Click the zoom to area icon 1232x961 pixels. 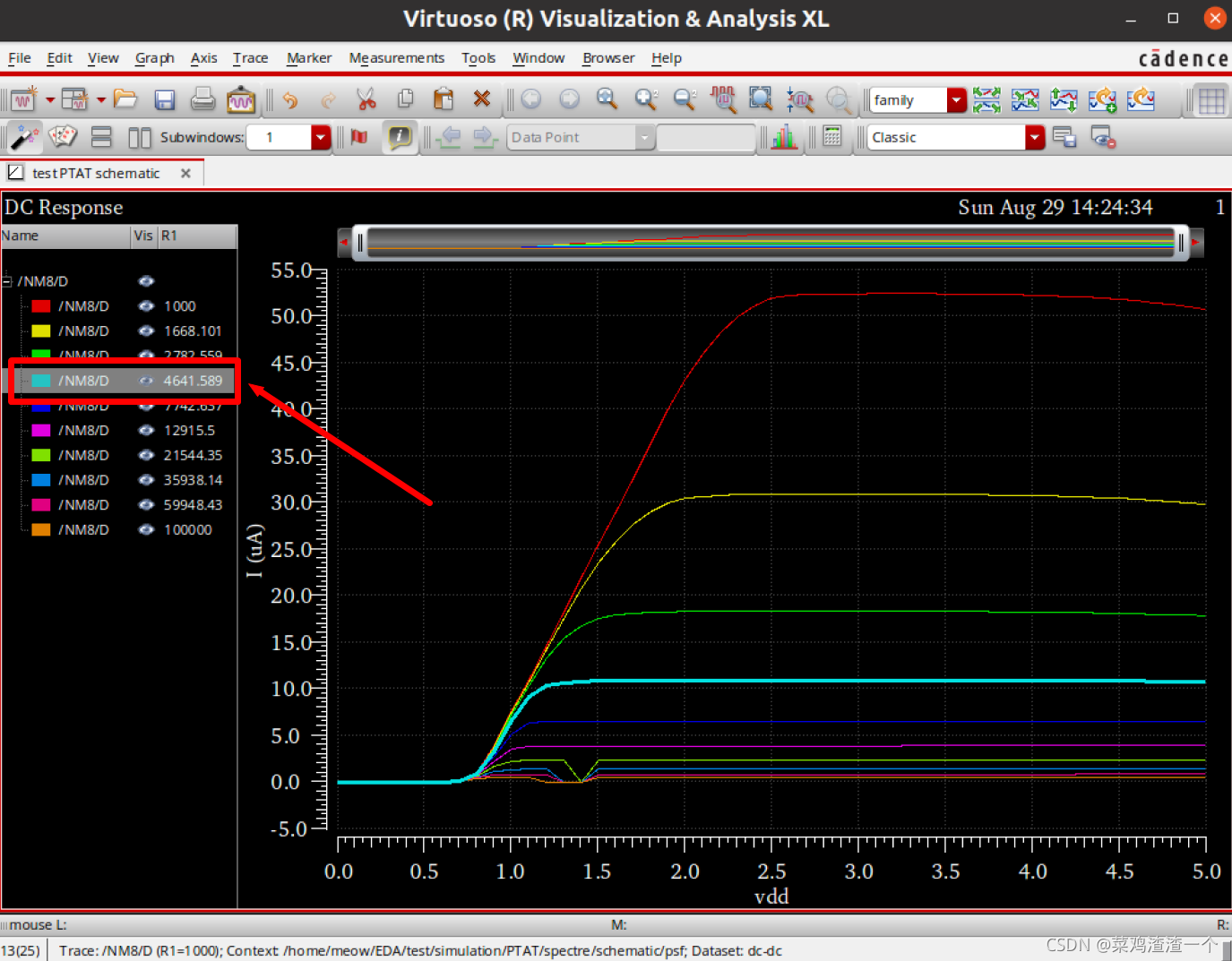[761, 99]
